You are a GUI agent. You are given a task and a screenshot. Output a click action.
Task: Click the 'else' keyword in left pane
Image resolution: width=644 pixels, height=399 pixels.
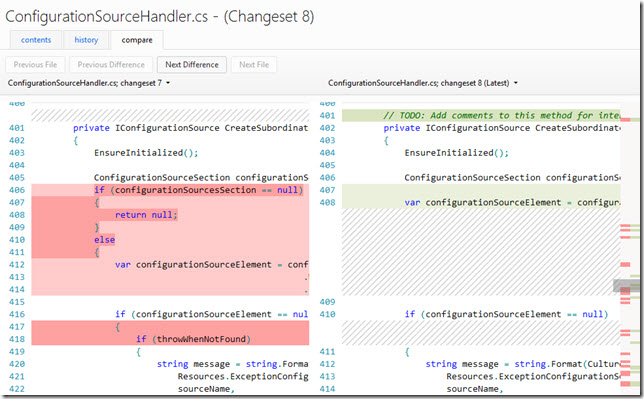(x=104, y=240)
